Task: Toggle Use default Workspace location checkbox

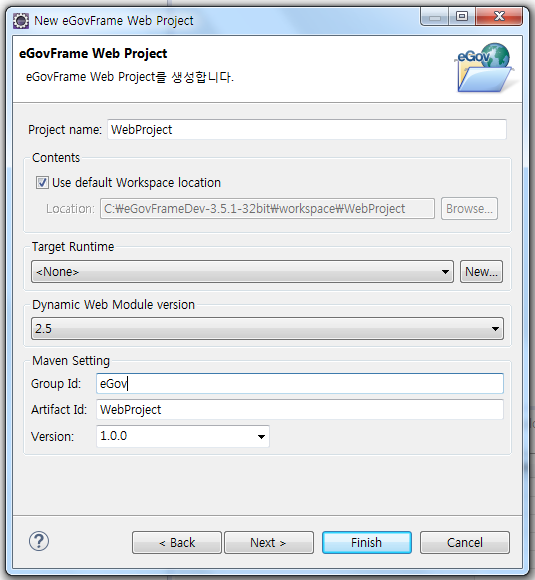Action: (42, 182)
